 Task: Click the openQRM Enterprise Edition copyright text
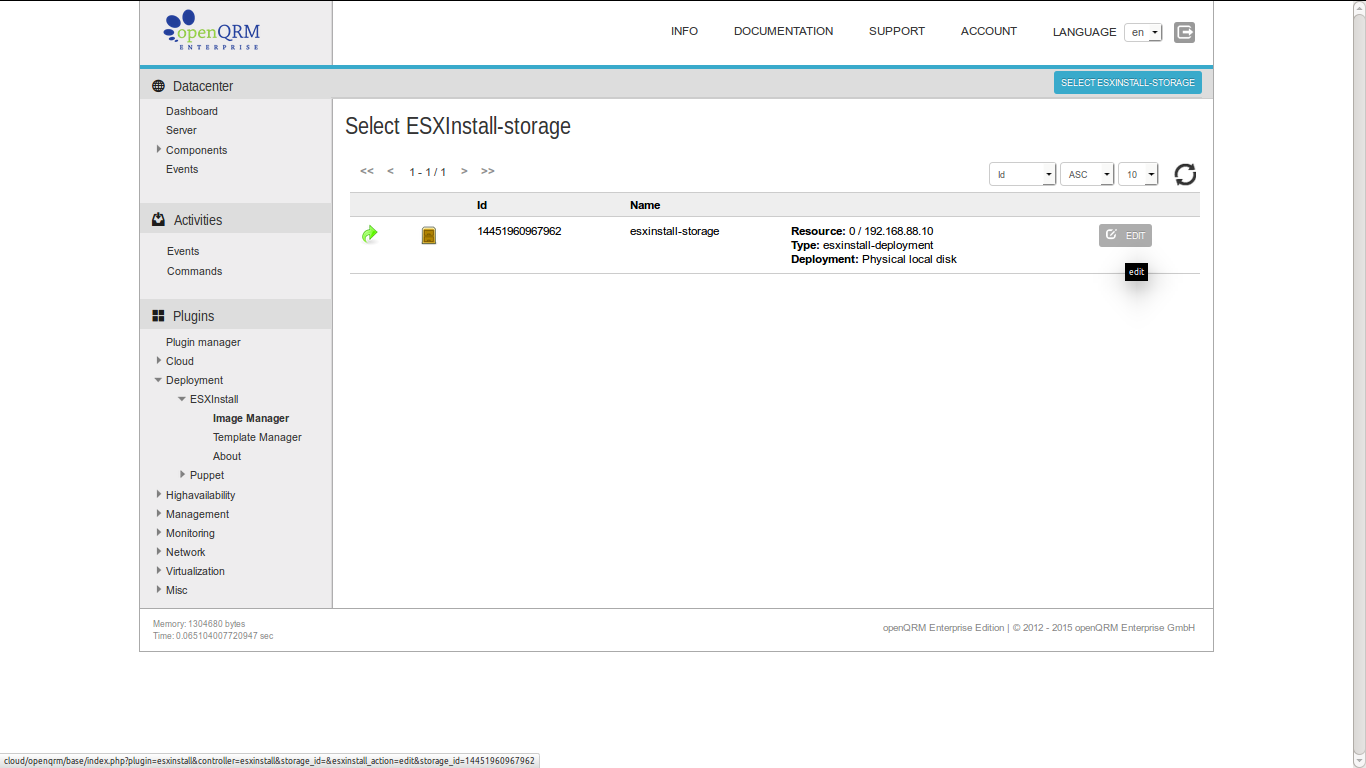coord(1039,628)
